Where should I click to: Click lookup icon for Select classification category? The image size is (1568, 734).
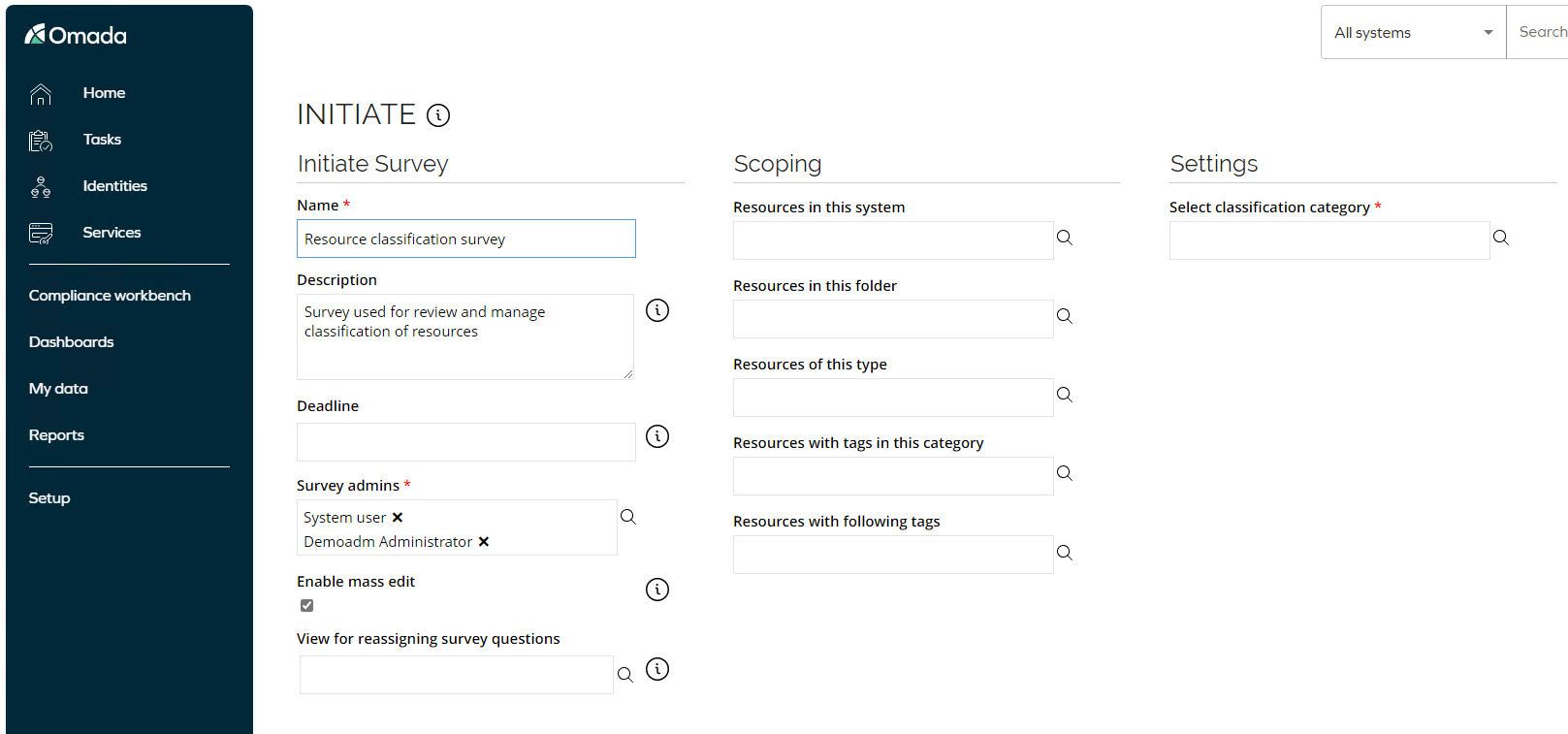(1501, 238)
